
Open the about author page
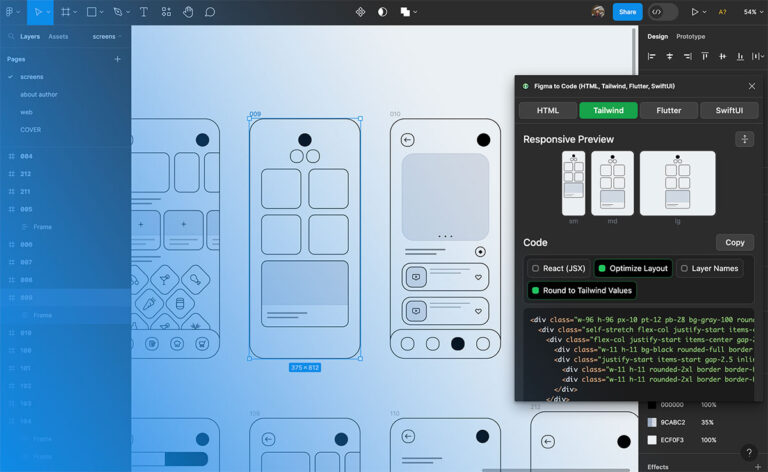click(39, 94)
